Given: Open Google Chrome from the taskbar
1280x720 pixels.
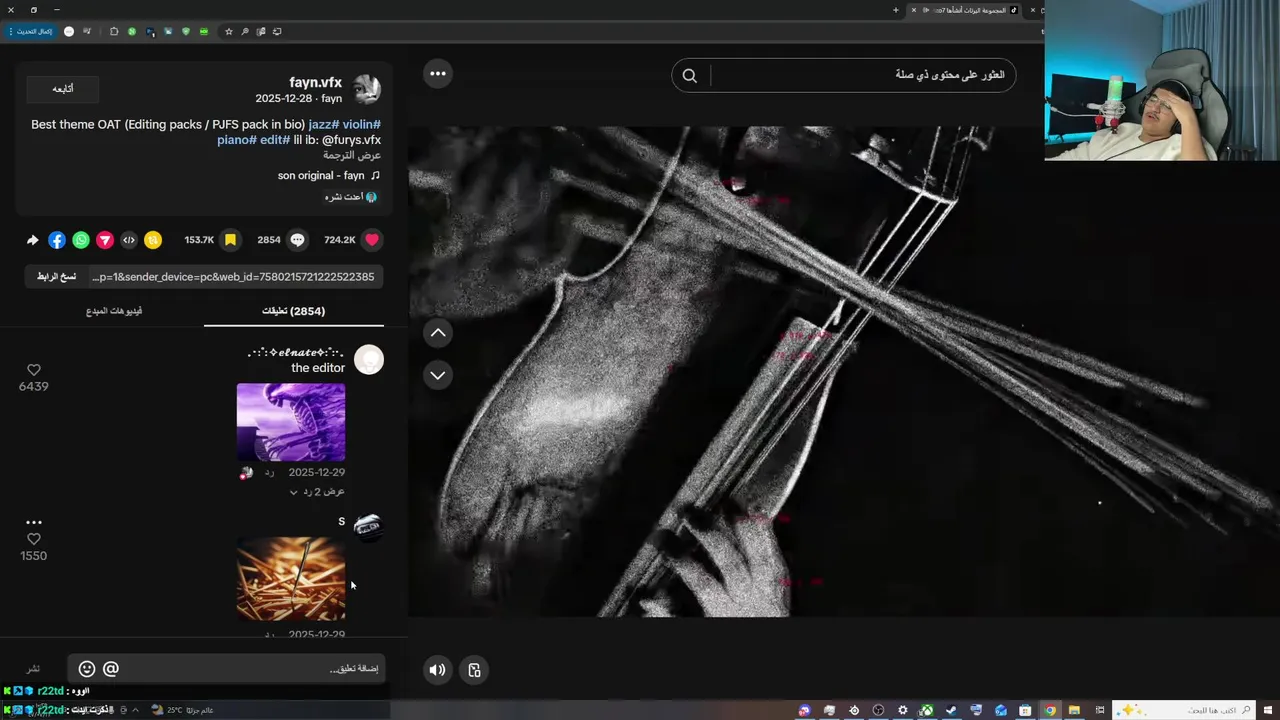Looking at the screenshot, I should click(1050, 710).
